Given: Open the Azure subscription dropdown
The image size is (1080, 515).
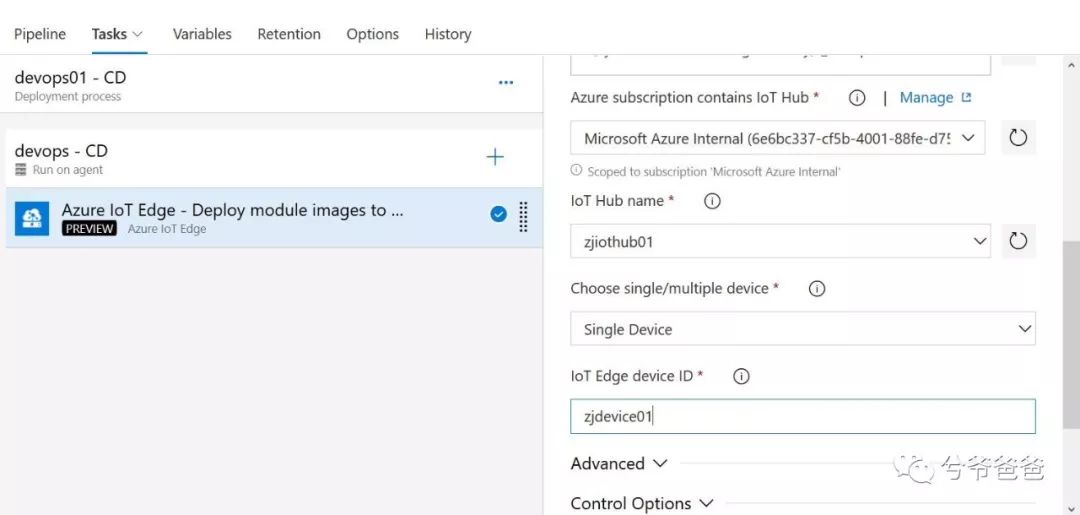Looking at the screenshot, I should [778, 138].
